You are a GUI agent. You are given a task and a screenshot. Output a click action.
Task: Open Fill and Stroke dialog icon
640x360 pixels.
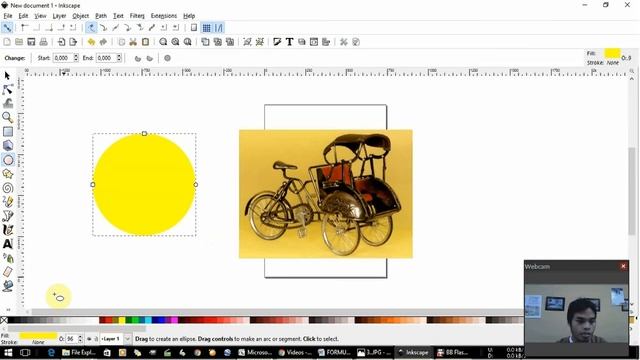277,42
